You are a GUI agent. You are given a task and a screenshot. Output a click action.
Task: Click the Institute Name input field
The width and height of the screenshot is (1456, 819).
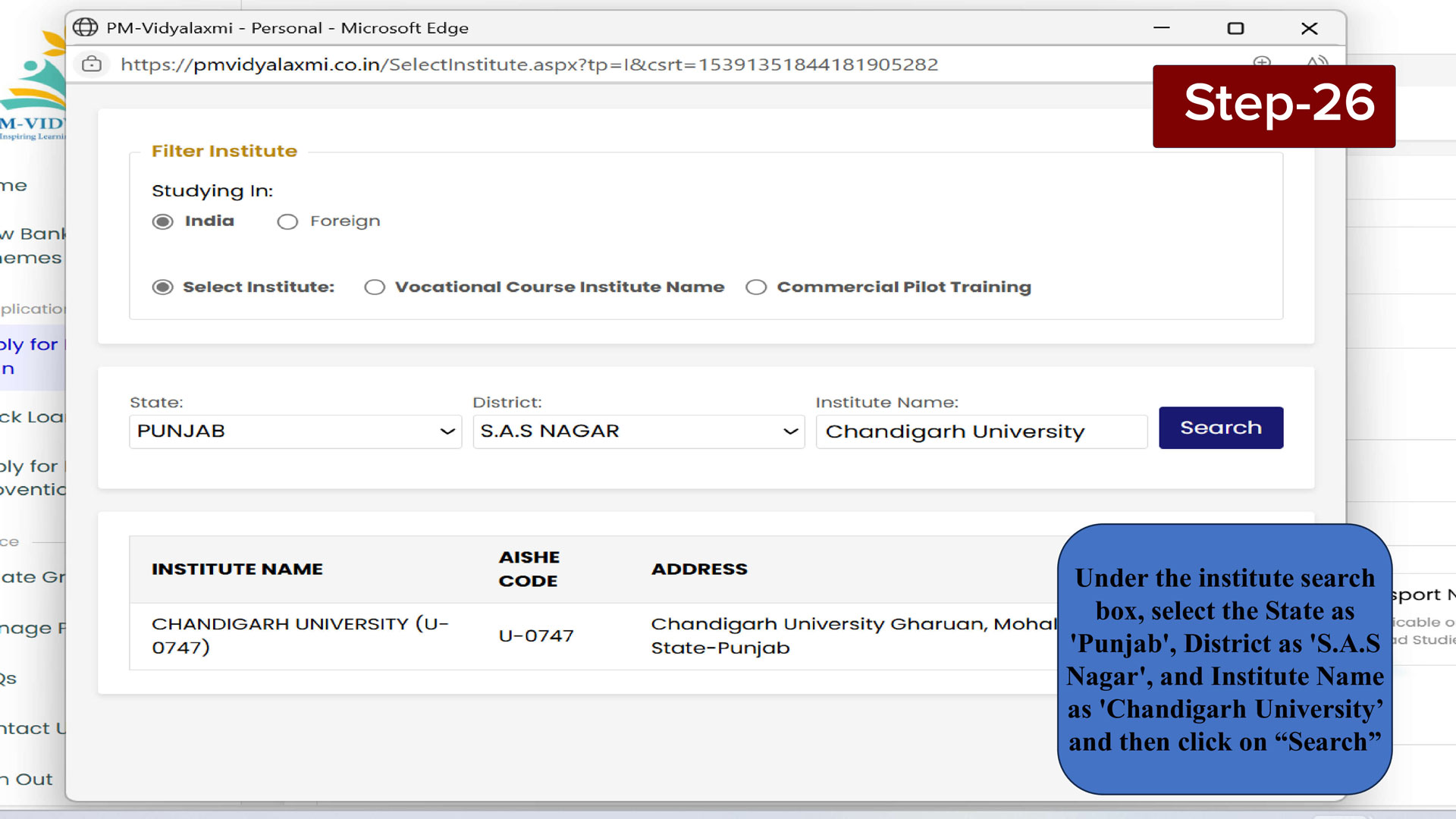(x=981, y=431)
